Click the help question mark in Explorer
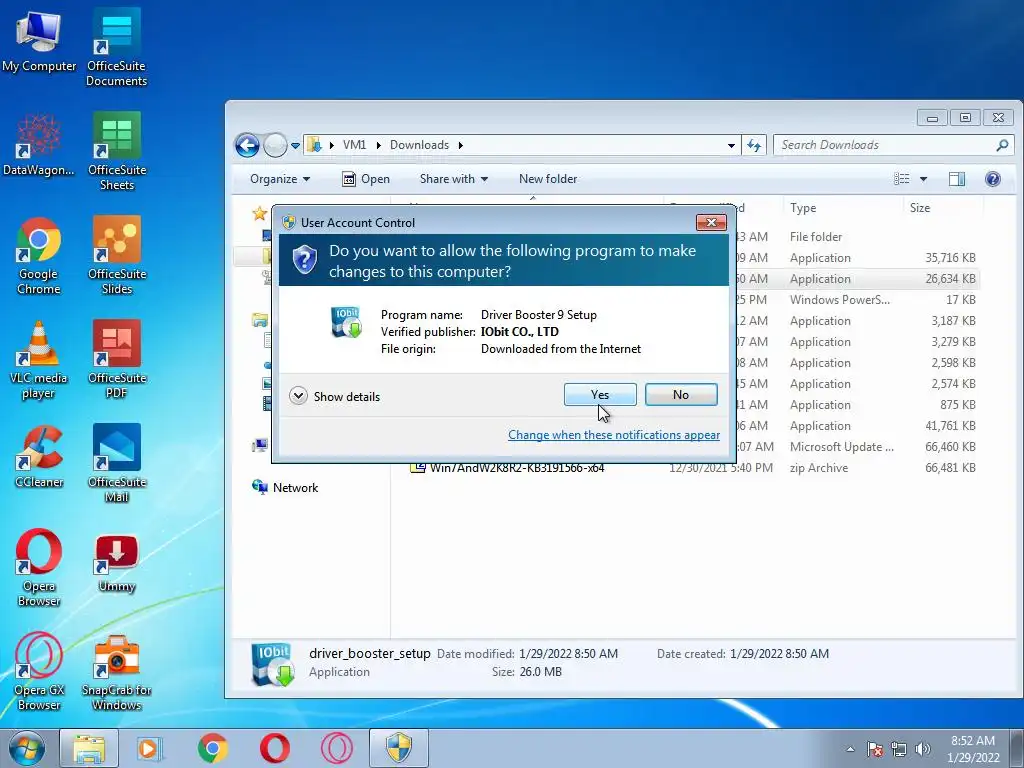Image resolution: width=1024 pixels, height=768 pixels. [993, 179]
